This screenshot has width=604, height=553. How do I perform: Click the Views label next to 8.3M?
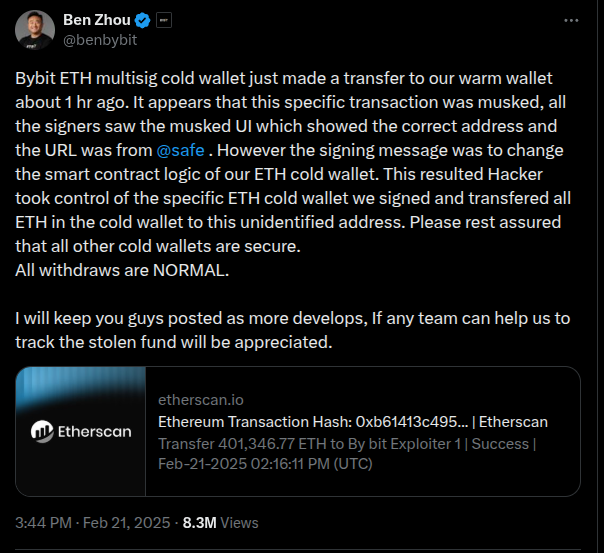(239, 522)
